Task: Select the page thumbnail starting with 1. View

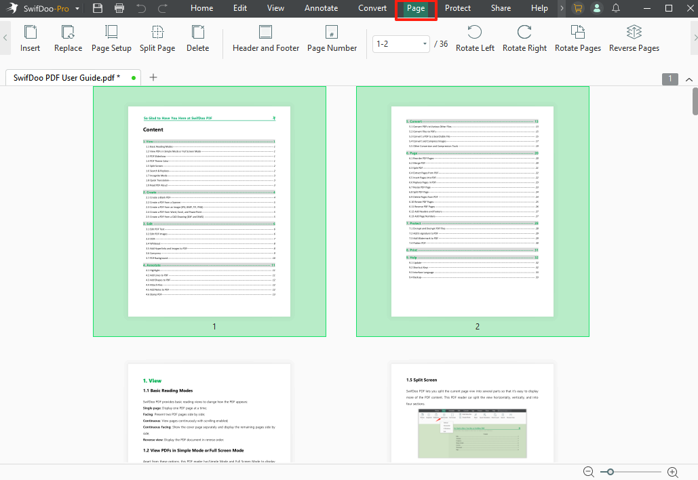Action: (209, 413)
